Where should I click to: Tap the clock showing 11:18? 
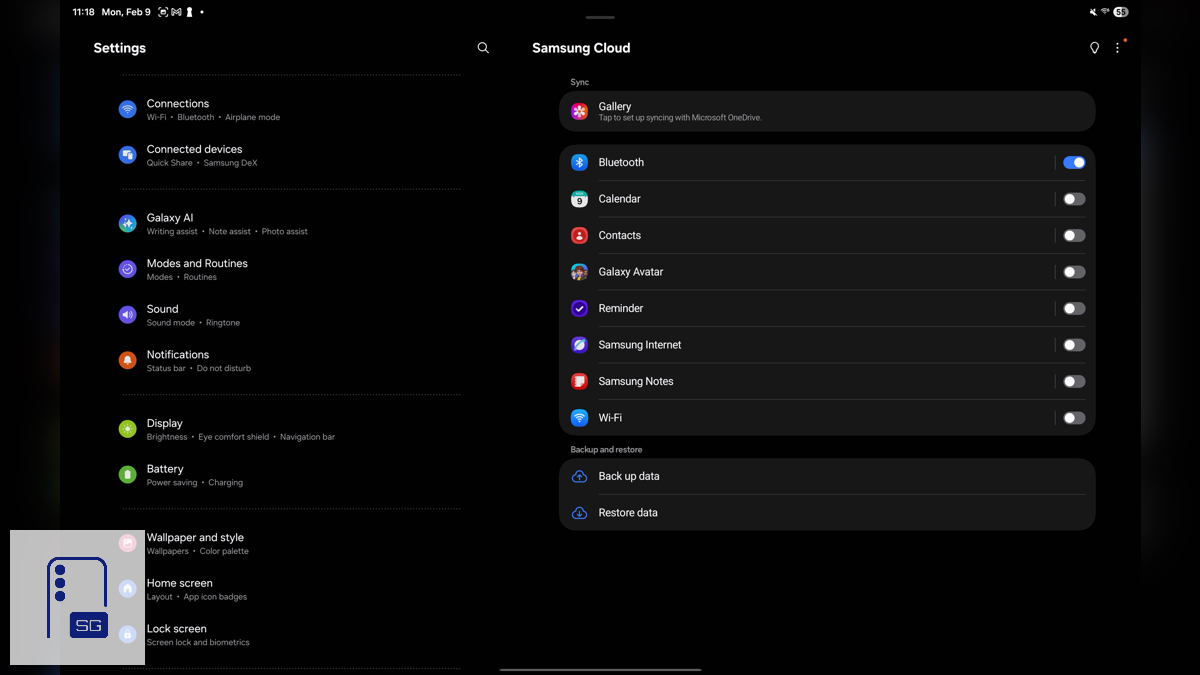coord(83,12)
